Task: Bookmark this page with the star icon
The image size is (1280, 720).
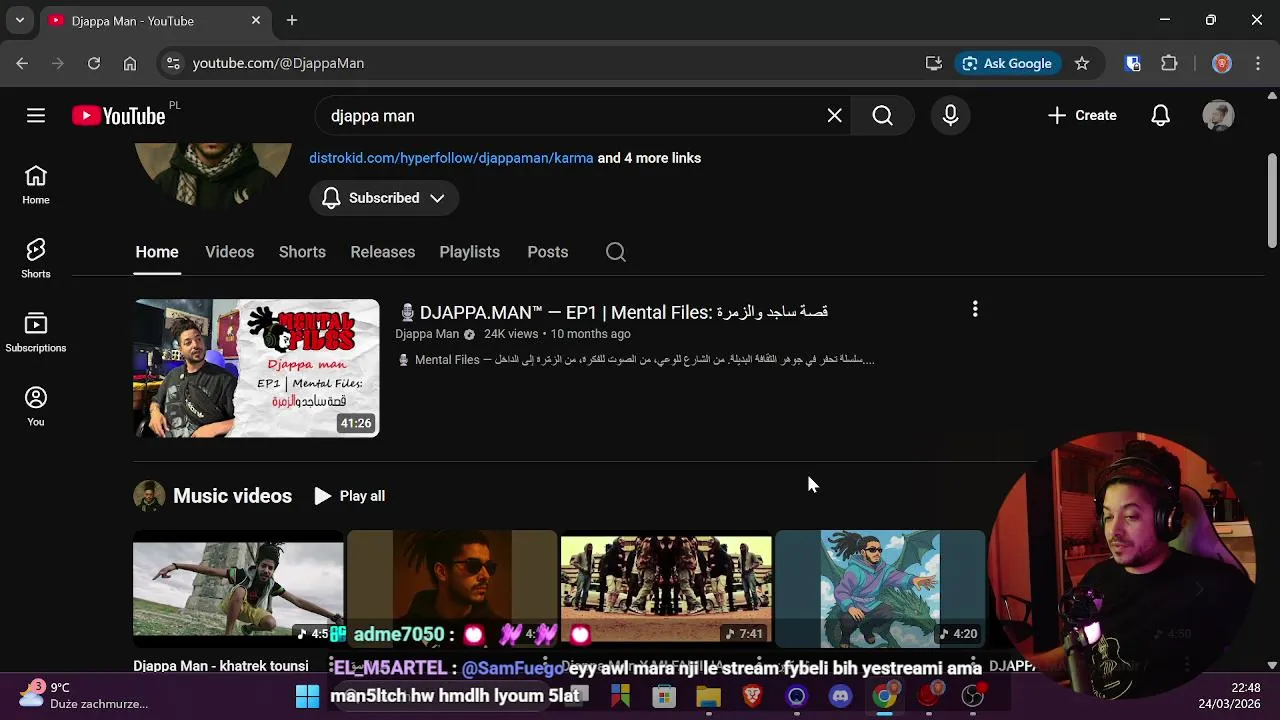Action: pos(1082,63)
